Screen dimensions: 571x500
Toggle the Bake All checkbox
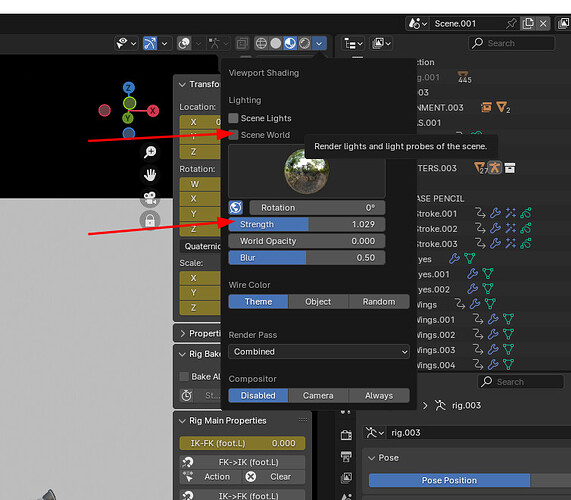tap(184, 377)
